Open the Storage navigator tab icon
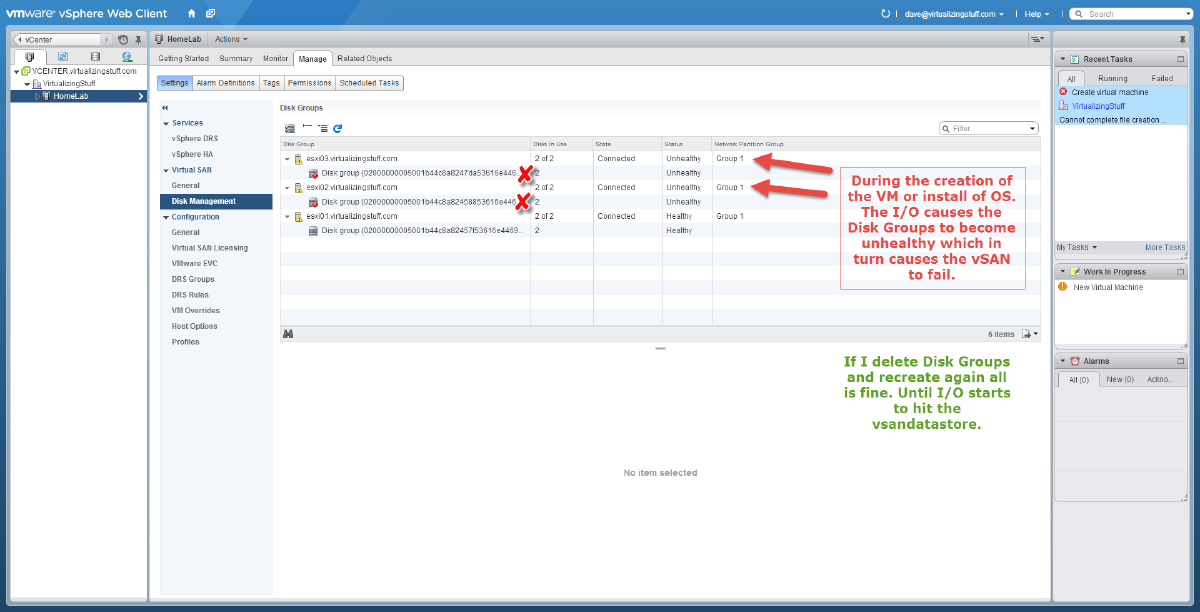Image resolution: width=1200 pixels, height=612 pixels. [x=95, y=57]
